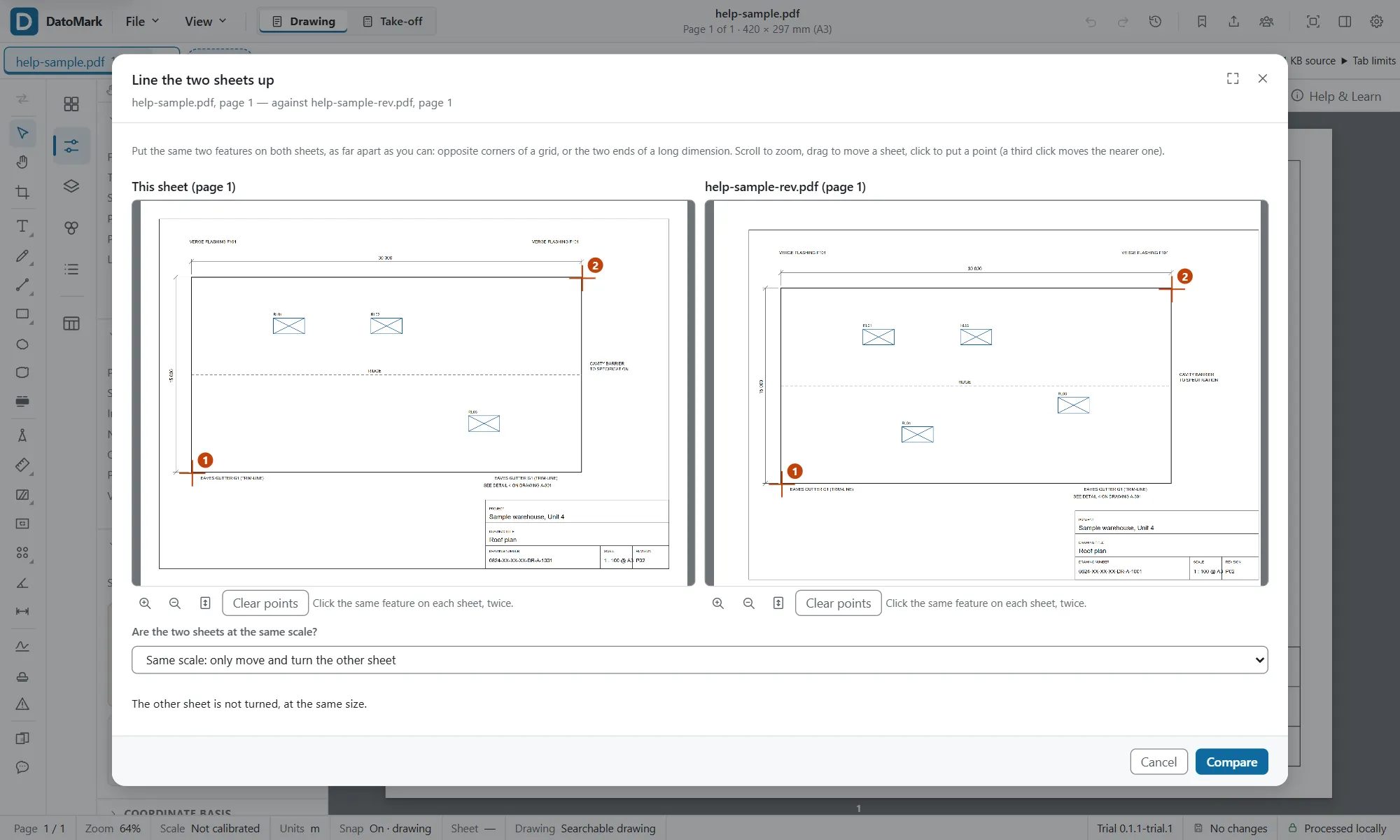Zoom out on the left sheet preview
Image resolution: width=1400 pixels, height=840 pixels.
pyautogui.click(x=175, y=603)
